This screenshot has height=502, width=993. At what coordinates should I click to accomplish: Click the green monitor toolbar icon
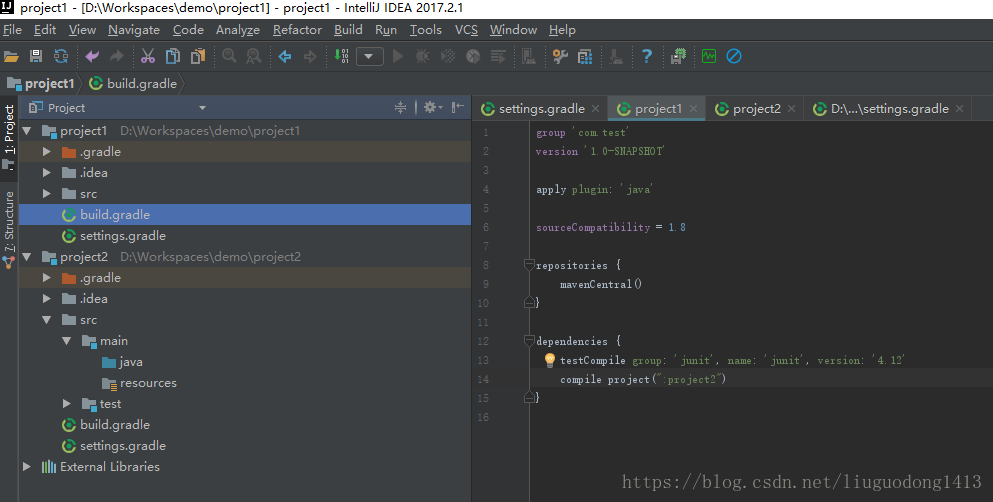click(709, 56)
